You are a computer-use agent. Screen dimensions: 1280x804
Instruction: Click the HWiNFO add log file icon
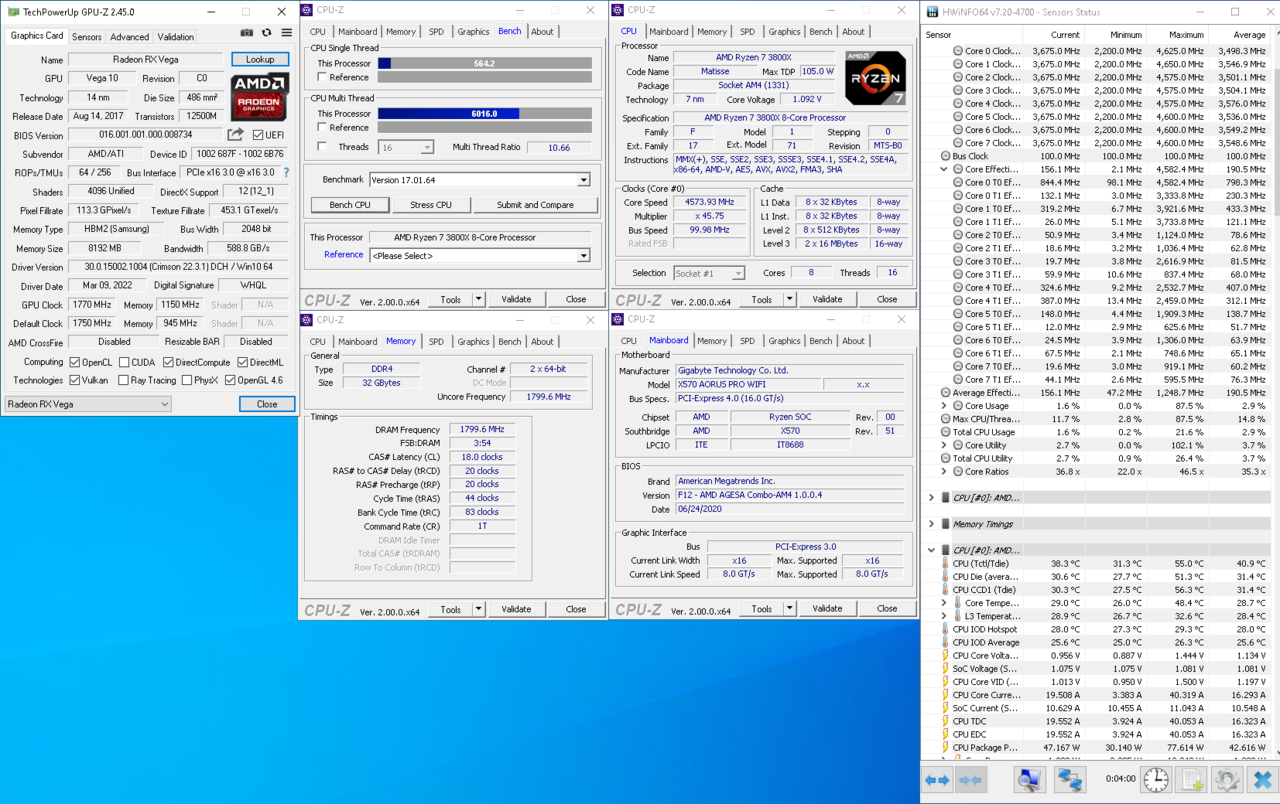point(1193,779)
